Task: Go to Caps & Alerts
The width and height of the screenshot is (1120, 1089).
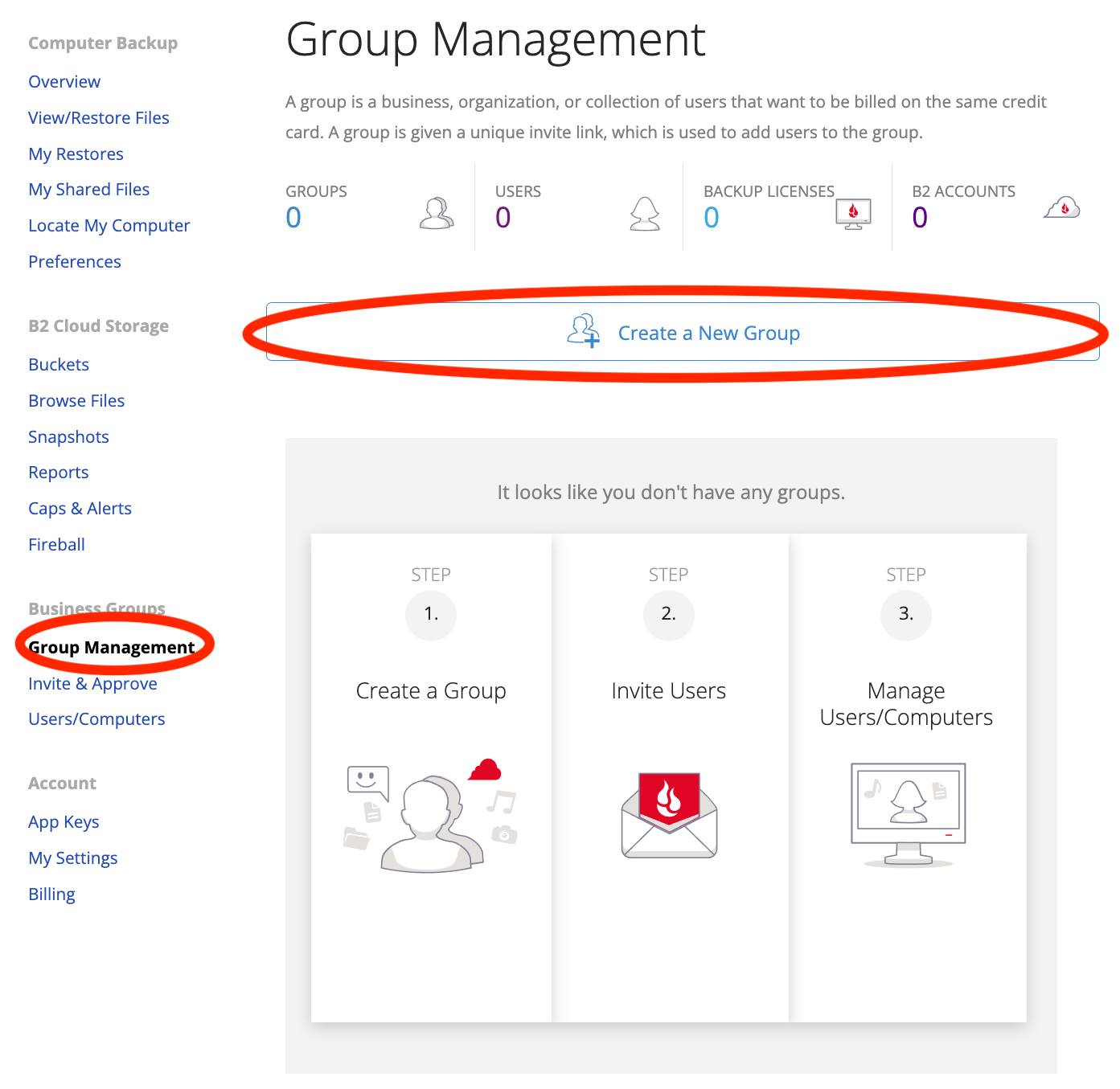Action: click(x=80, y=509)
